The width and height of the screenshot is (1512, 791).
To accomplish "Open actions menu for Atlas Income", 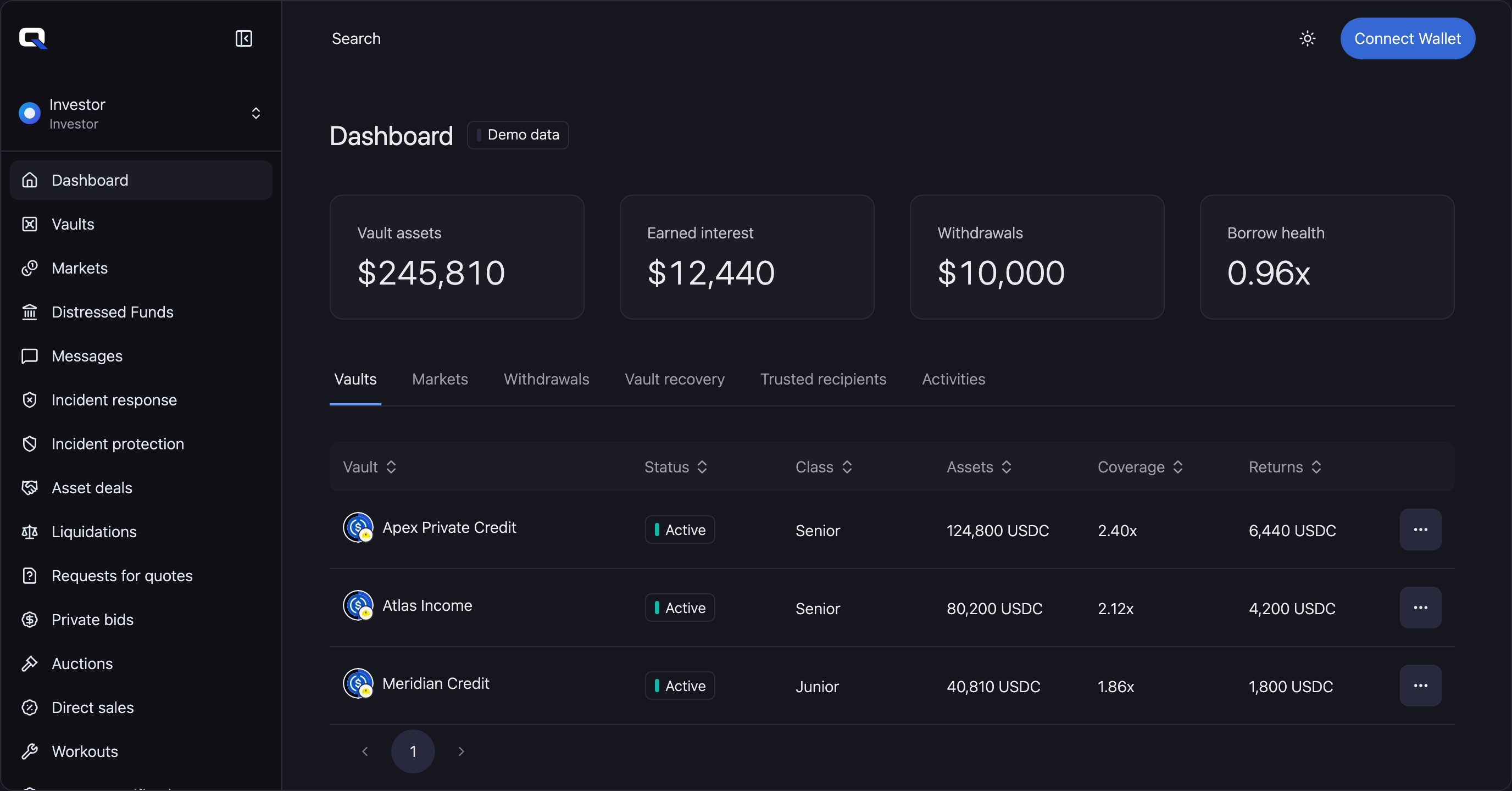I will tap(1420, 608).
